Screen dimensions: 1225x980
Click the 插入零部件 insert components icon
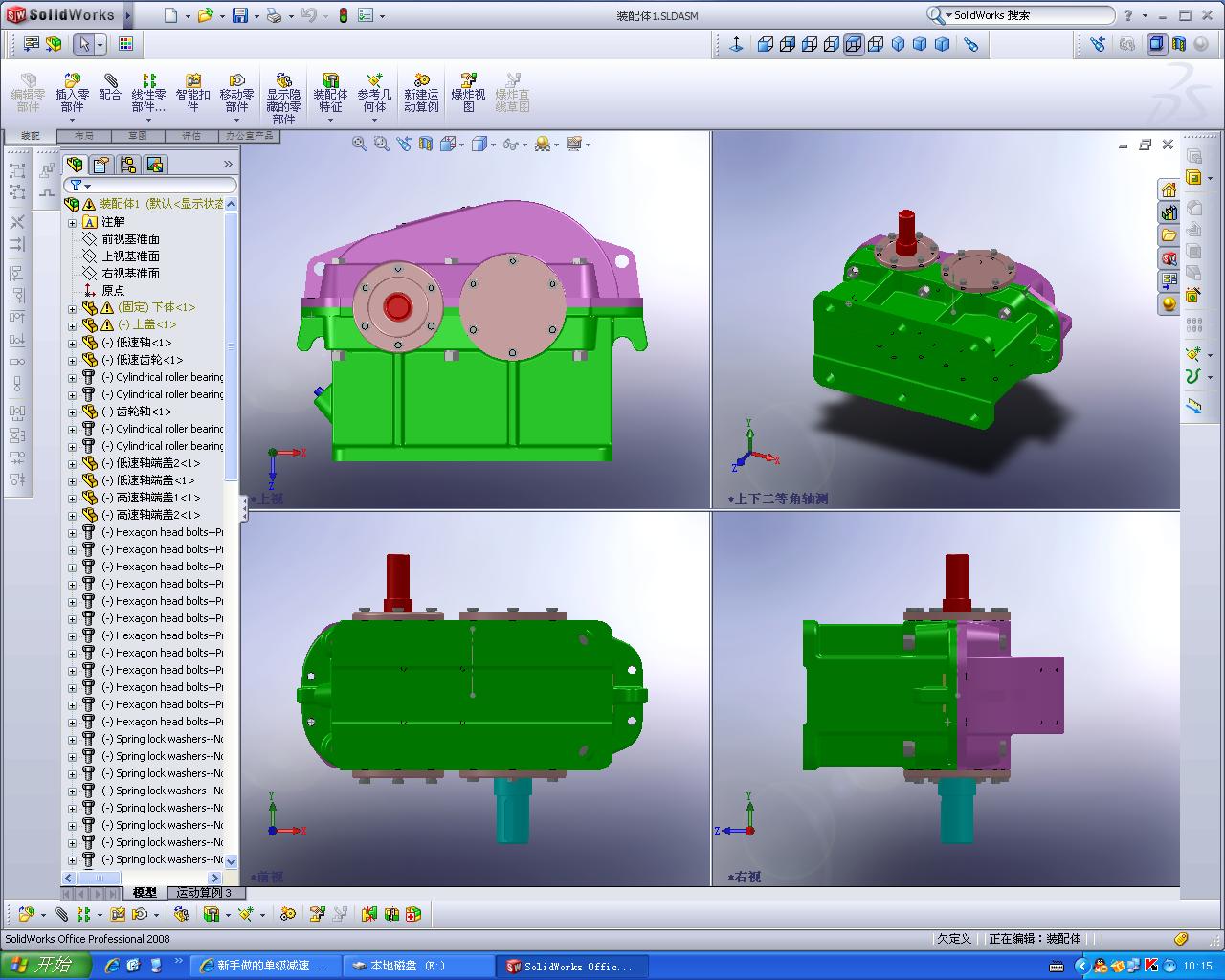click(x=72, y=93)
